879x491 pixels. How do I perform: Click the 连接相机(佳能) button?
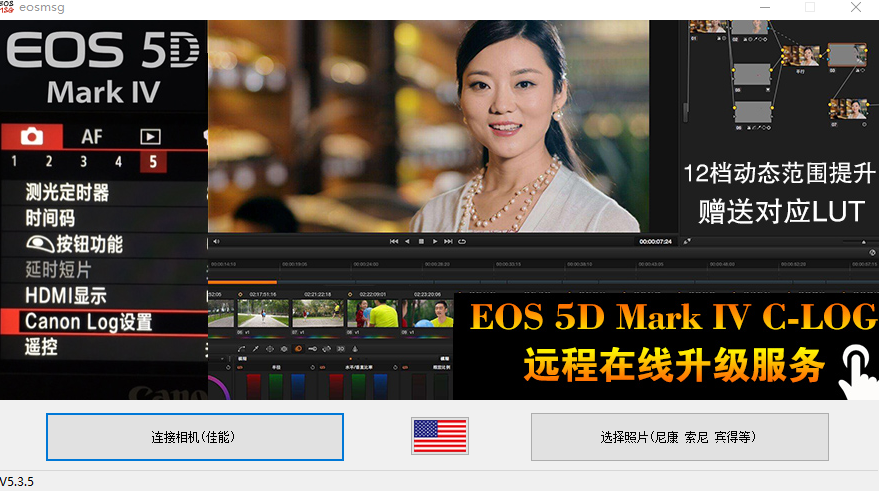[195, 437]
